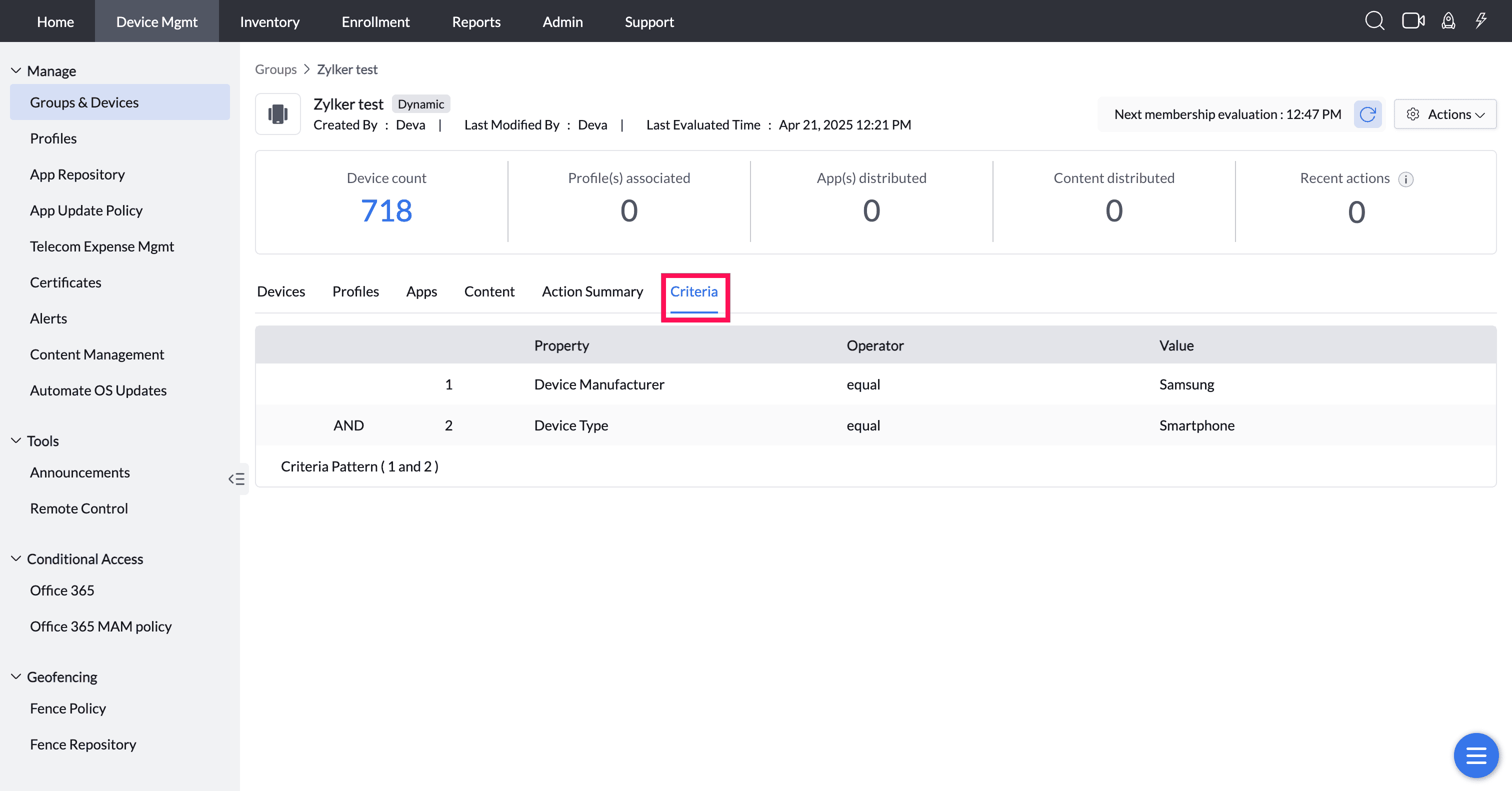
Task: Open the Inventory menu
Action: pos(269,21)
